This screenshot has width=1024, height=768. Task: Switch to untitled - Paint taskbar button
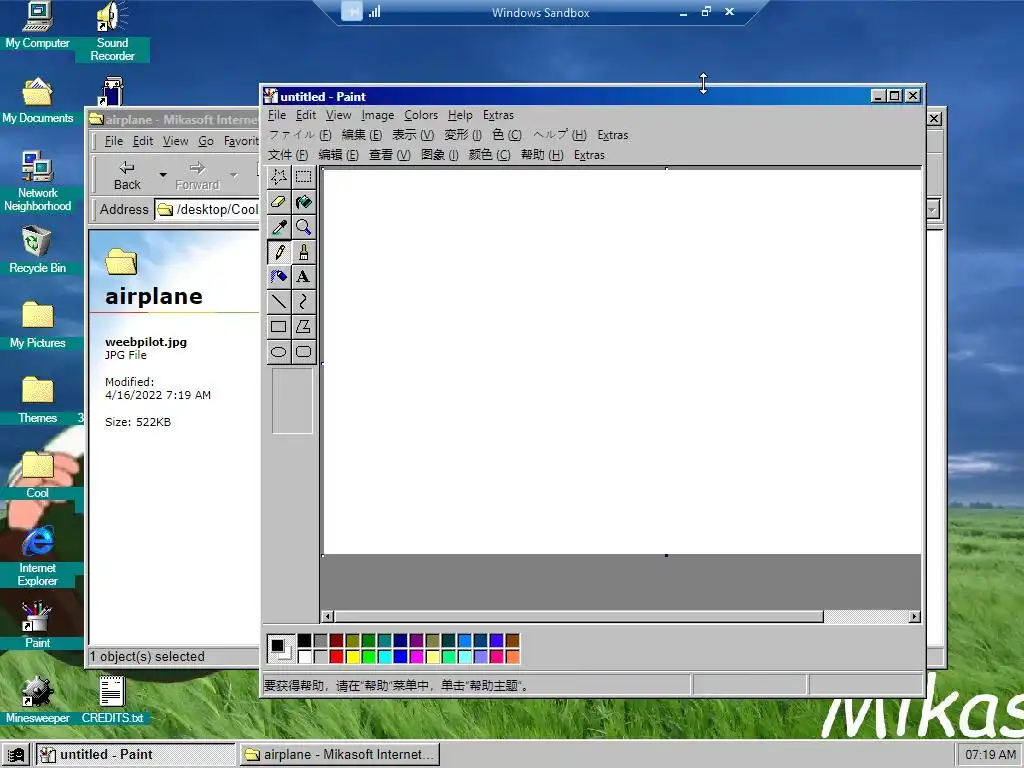(135, 755)
